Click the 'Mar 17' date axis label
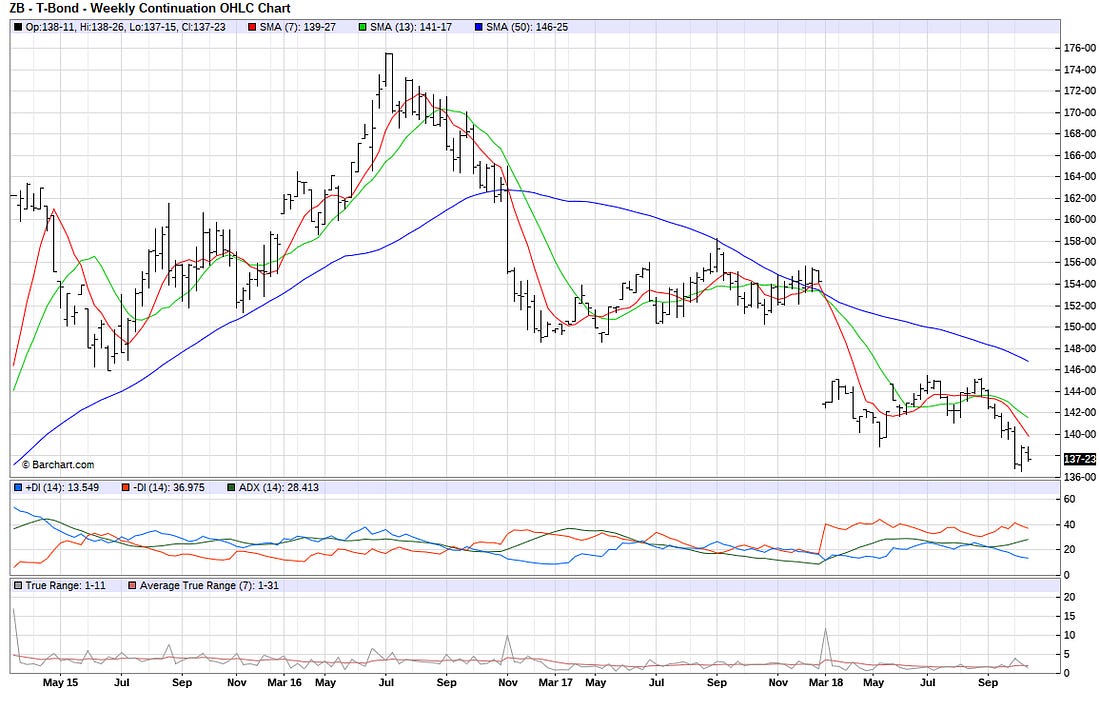 click(556, 683)
